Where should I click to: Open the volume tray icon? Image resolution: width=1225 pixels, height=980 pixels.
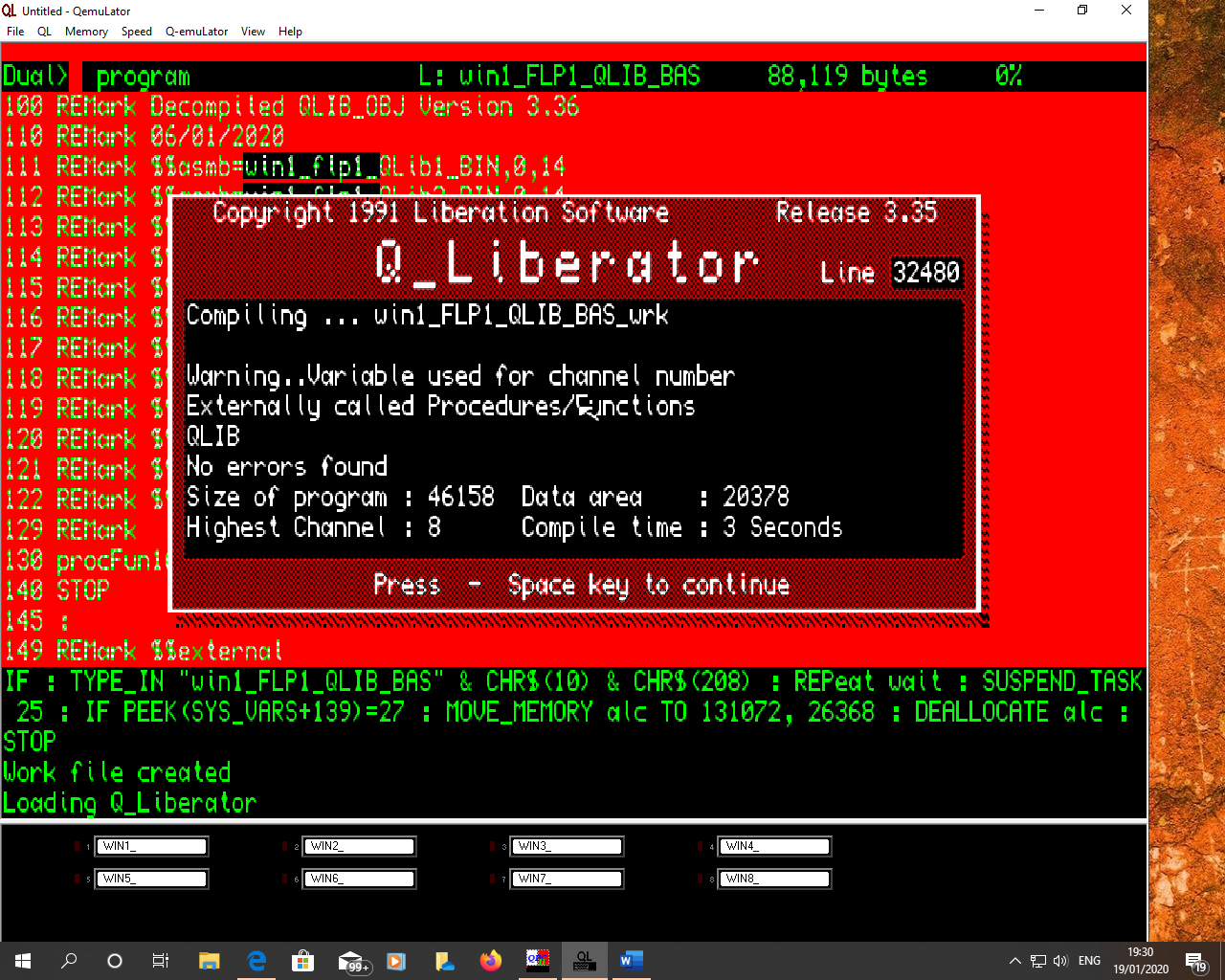tap(1060, 961)
